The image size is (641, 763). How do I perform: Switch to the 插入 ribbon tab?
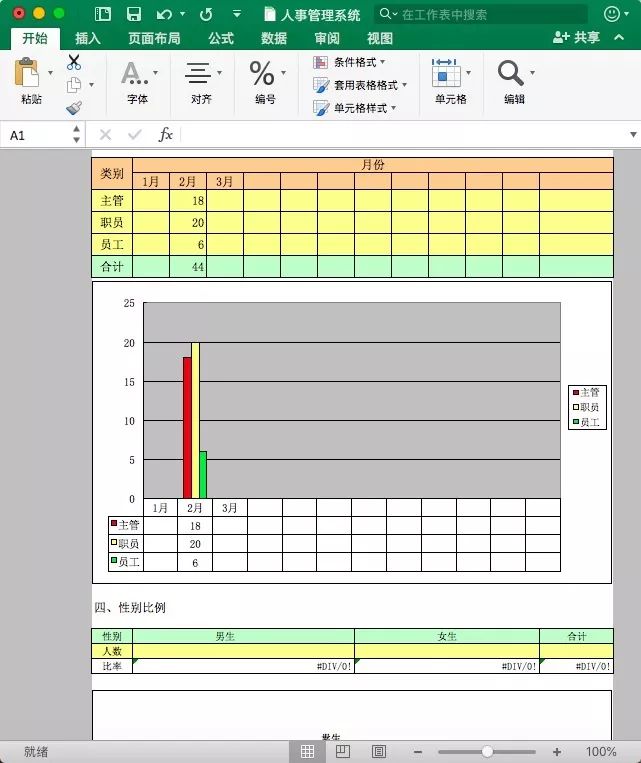click(x=88, y=38)
